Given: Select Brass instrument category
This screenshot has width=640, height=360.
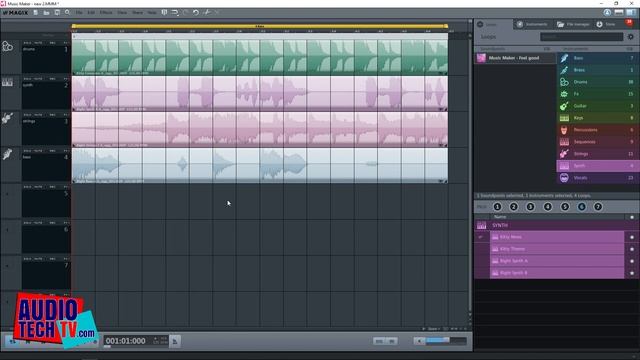Looking at the screenshot, I should [x=597, y=70].
